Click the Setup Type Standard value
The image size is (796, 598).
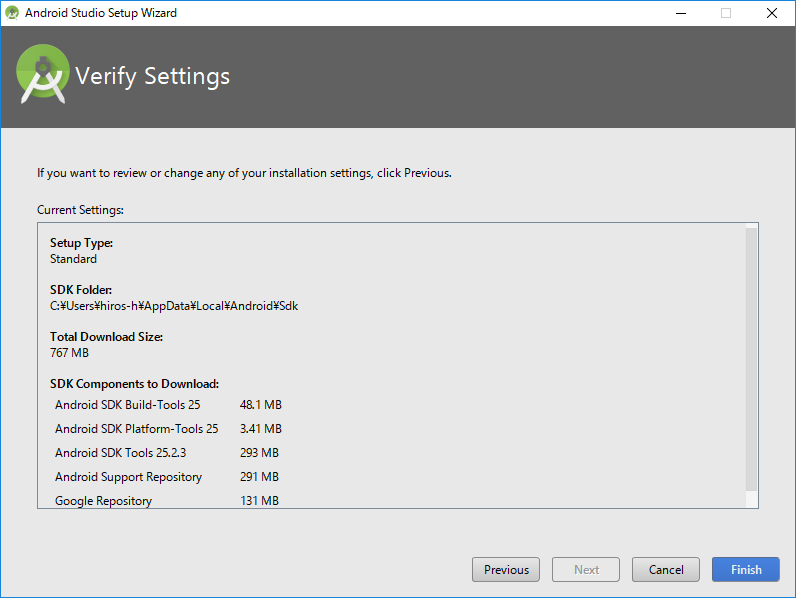coord(74,259)
